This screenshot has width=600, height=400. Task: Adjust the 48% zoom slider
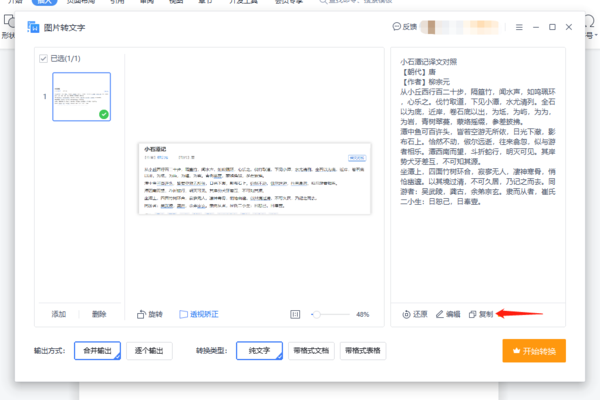tap(316, 314)
